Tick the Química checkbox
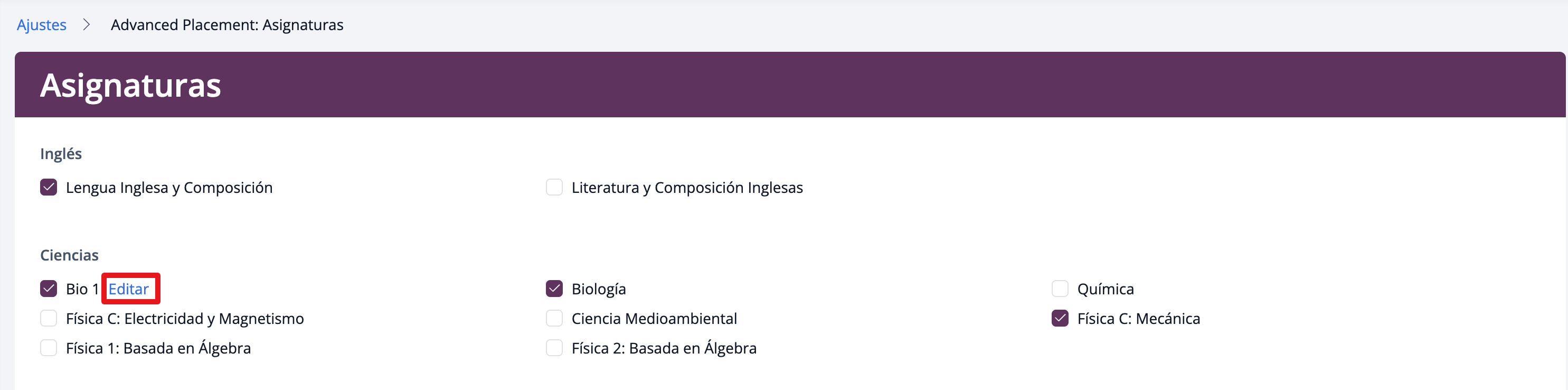1568x390 pixels. tap(1060, 288)
